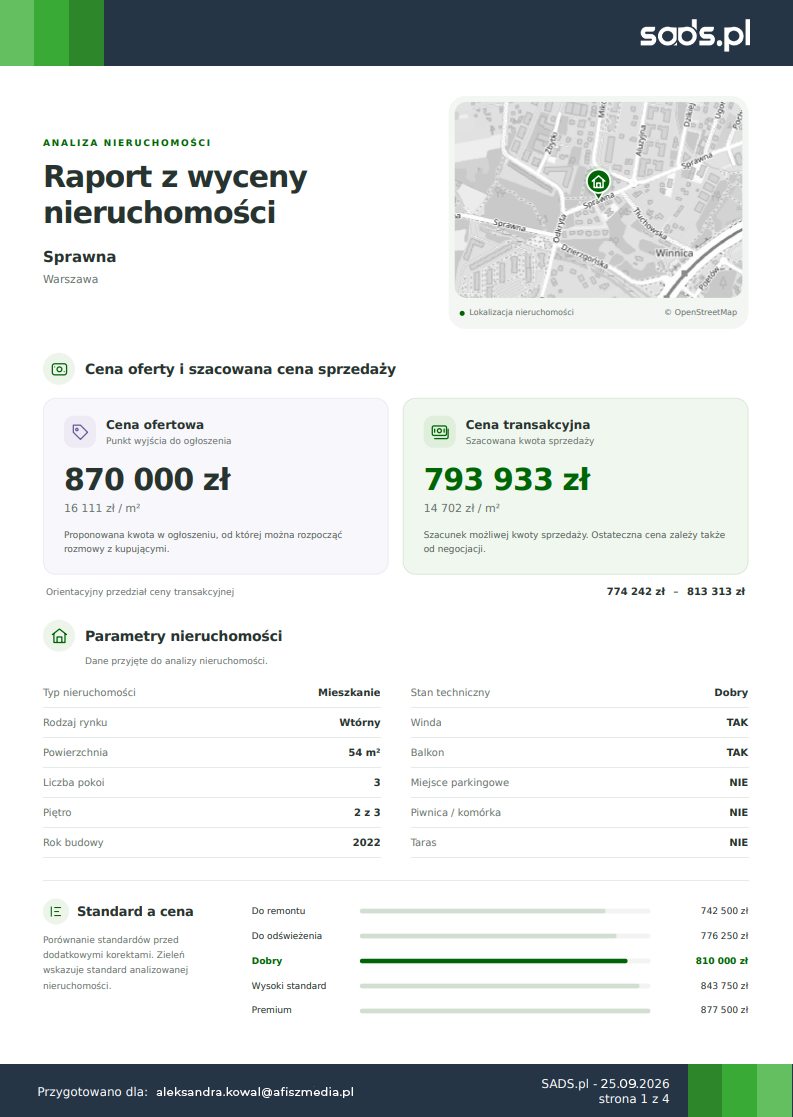Click the email aleksandra.kowal@afiszmedia.pl in footer
This screenshot has height=1117, width=793.
coord(255,1092)
